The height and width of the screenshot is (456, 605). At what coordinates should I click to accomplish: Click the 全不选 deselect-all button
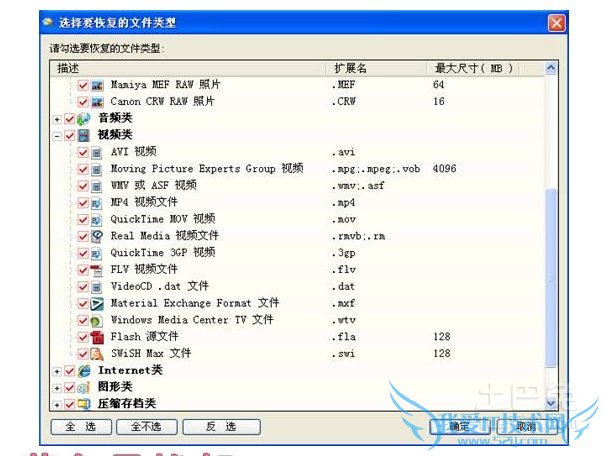147,427
